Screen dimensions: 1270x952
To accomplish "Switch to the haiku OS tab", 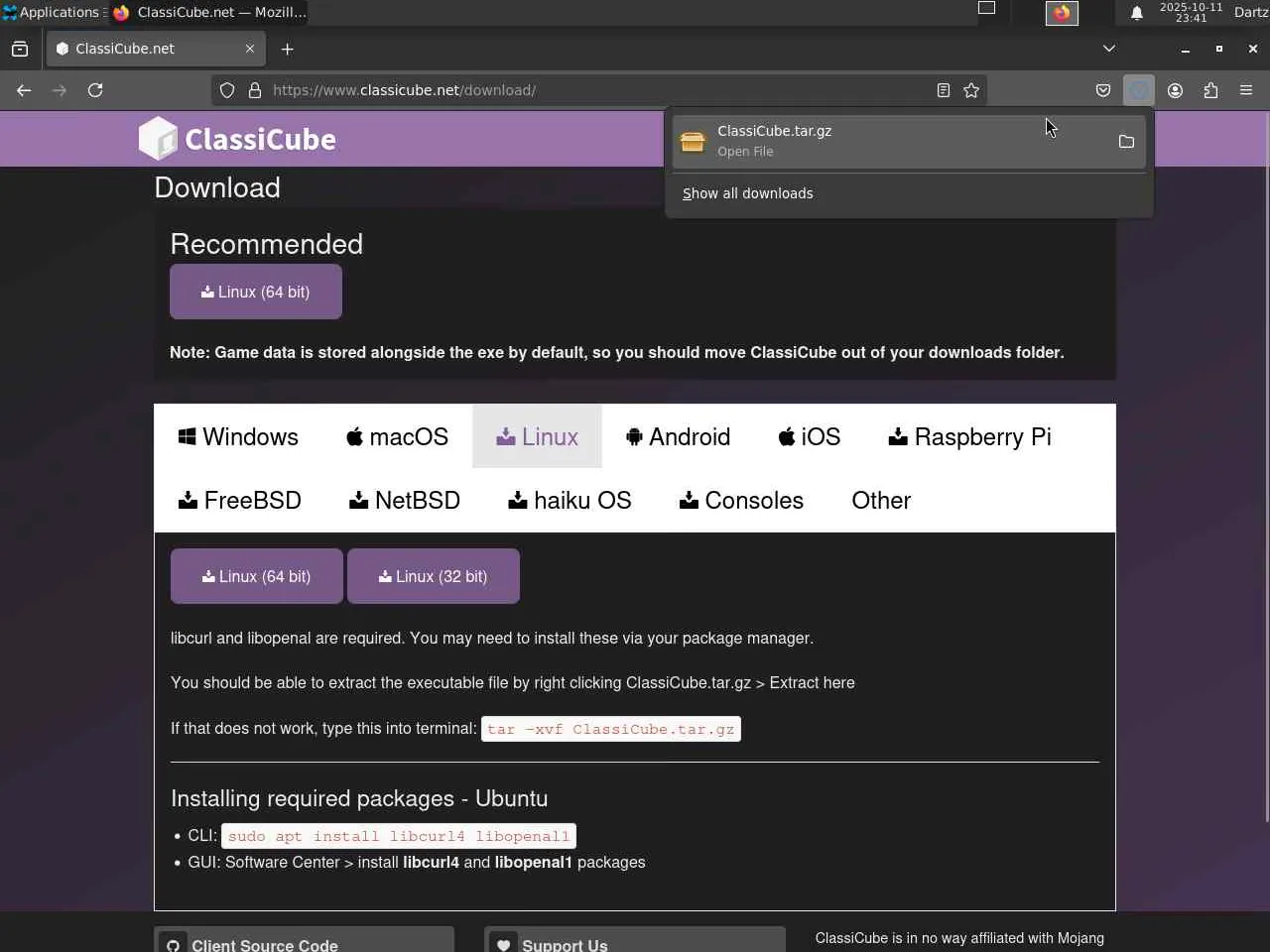I will [570, 500].
